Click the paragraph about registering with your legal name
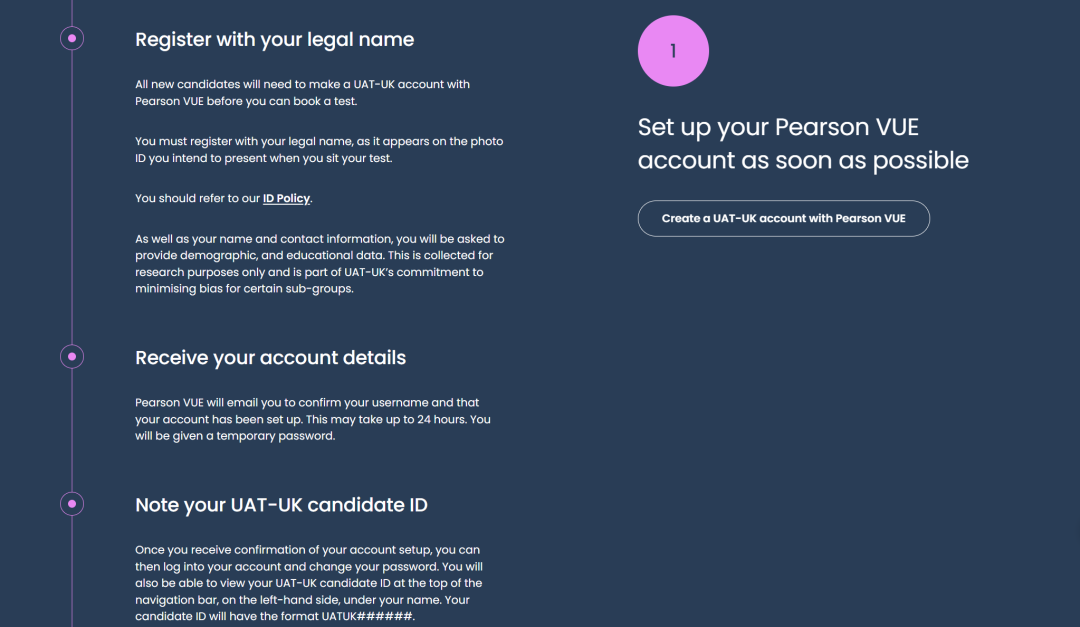 [319, 150]
